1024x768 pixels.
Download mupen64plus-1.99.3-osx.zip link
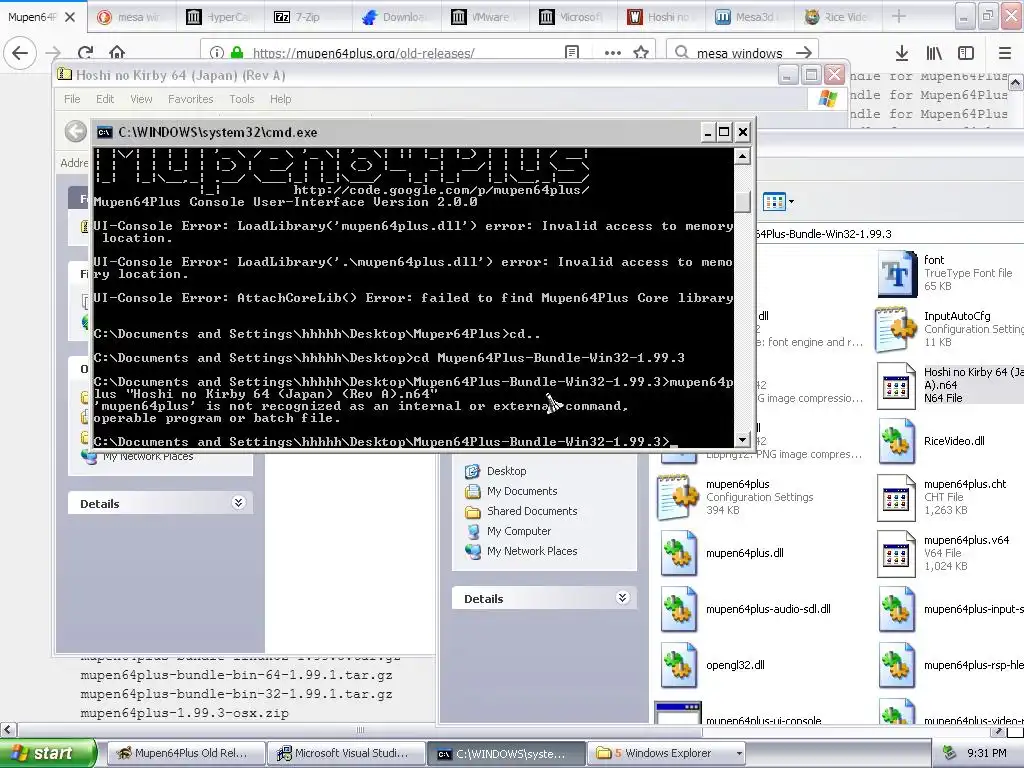[184, 713]
